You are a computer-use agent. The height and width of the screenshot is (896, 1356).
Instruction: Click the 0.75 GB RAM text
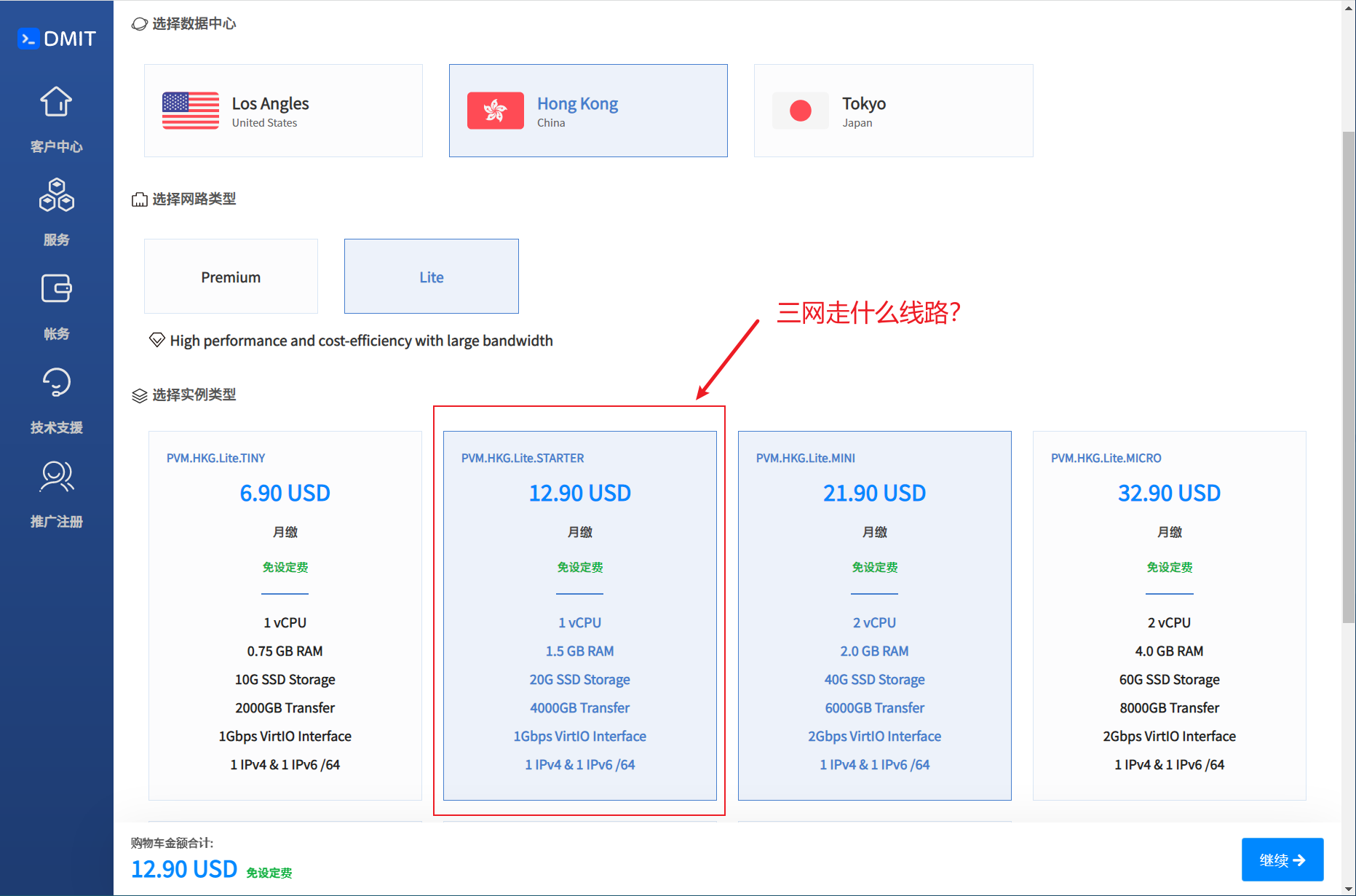pyautogui.click(x=285, y=651)
